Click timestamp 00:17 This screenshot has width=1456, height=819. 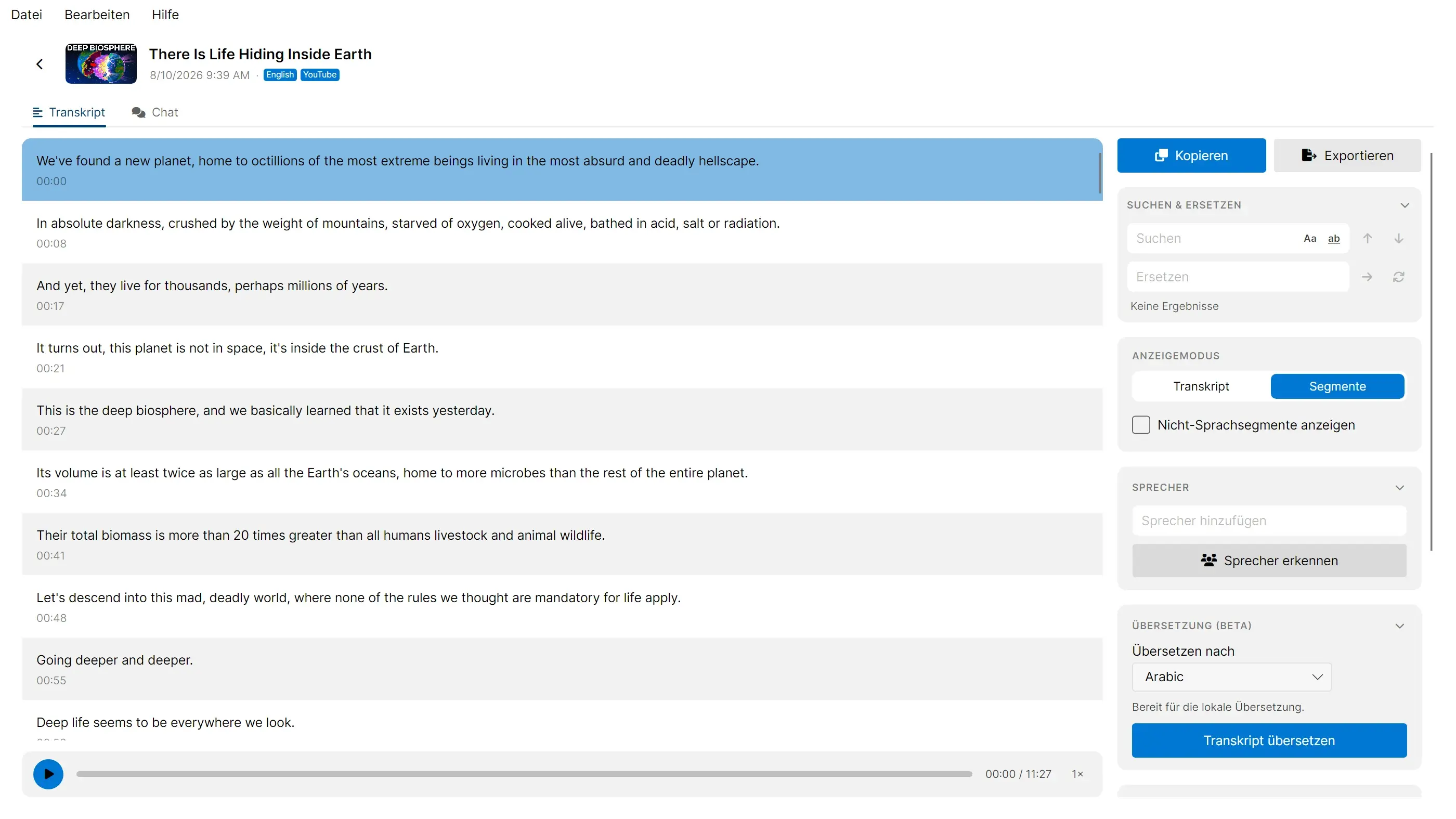pyautogui.click(x=50, y=306)
